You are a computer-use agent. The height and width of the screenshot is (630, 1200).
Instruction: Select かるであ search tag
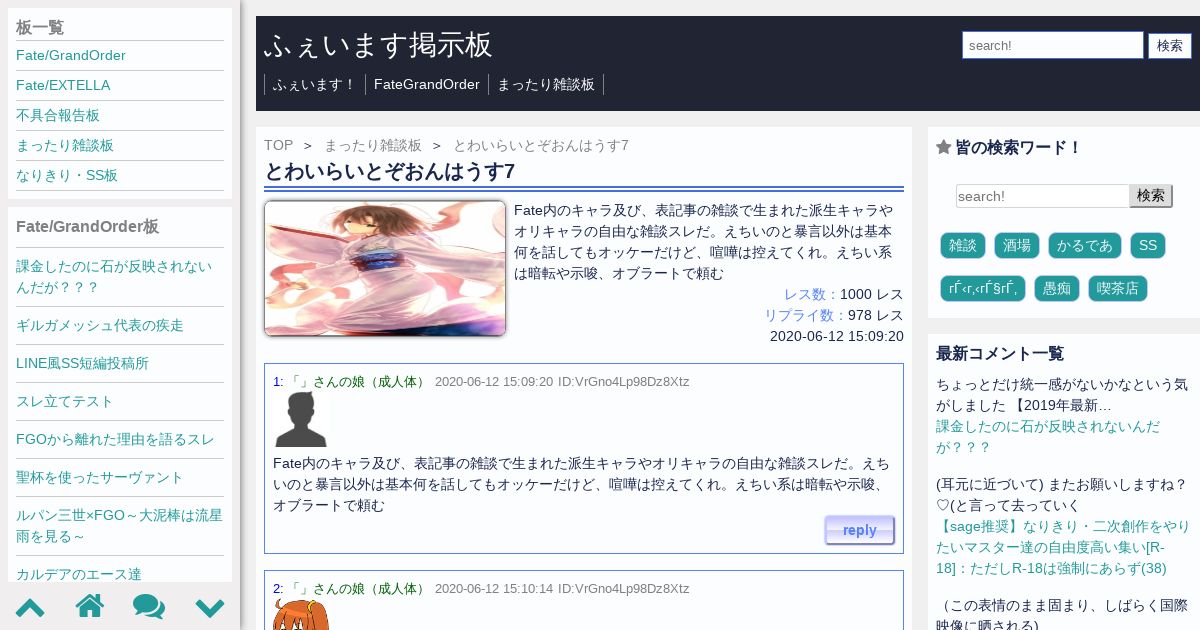click(1085, 245)
